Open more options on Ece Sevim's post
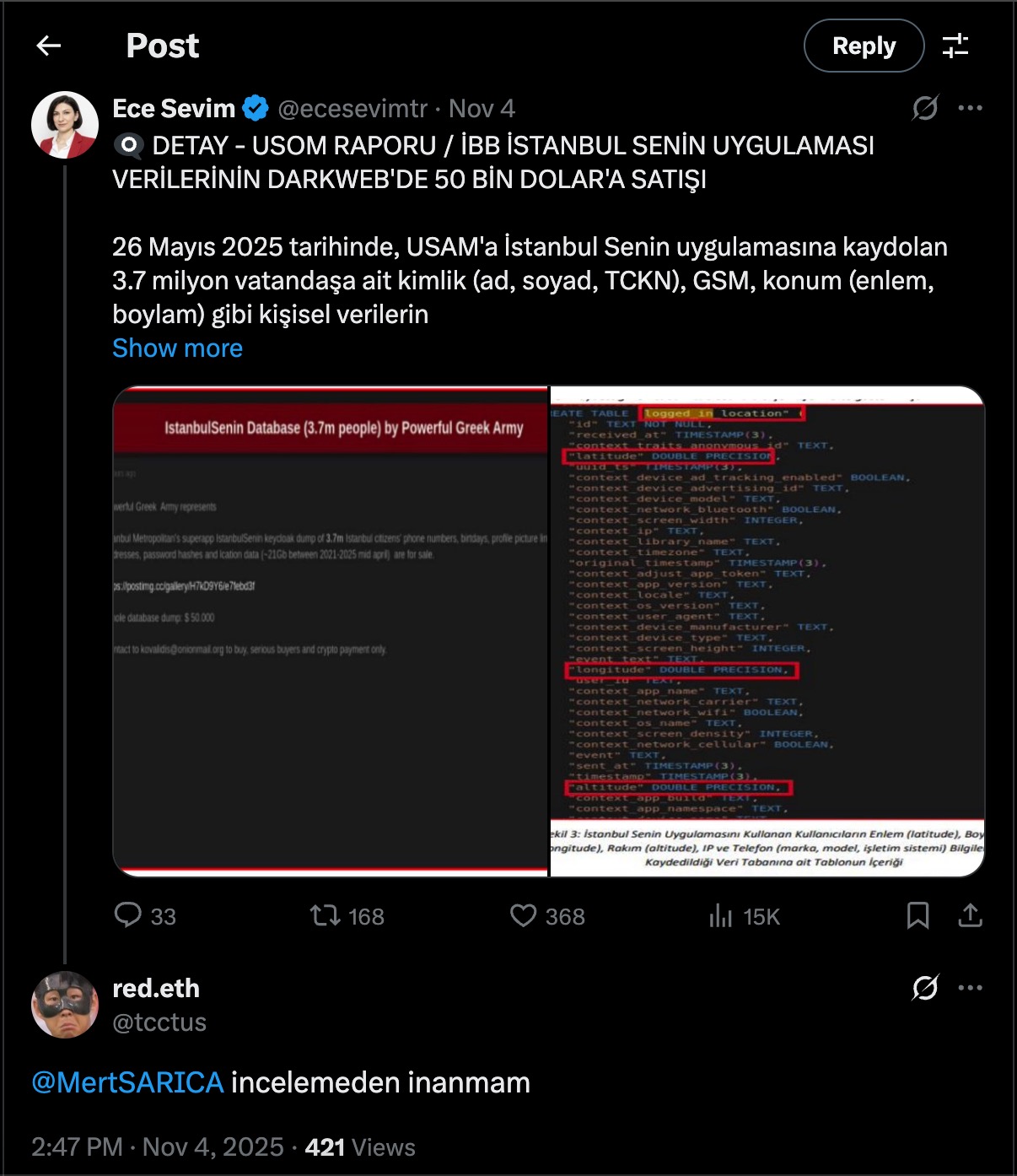The height and width of the screenshot is (1176, 1017). point(971,108)
